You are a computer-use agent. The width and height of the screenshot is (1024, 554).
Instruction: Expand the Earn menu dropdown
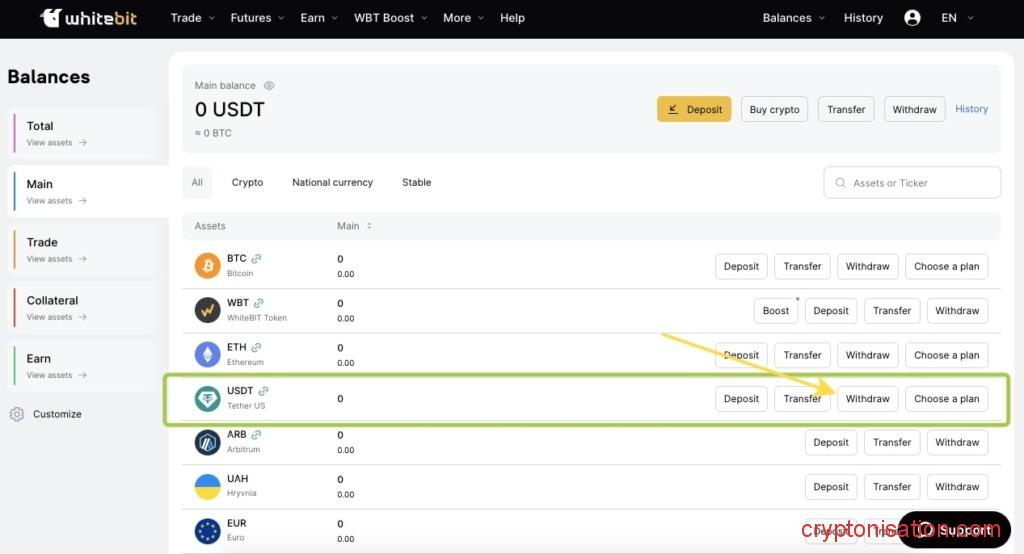319,18
